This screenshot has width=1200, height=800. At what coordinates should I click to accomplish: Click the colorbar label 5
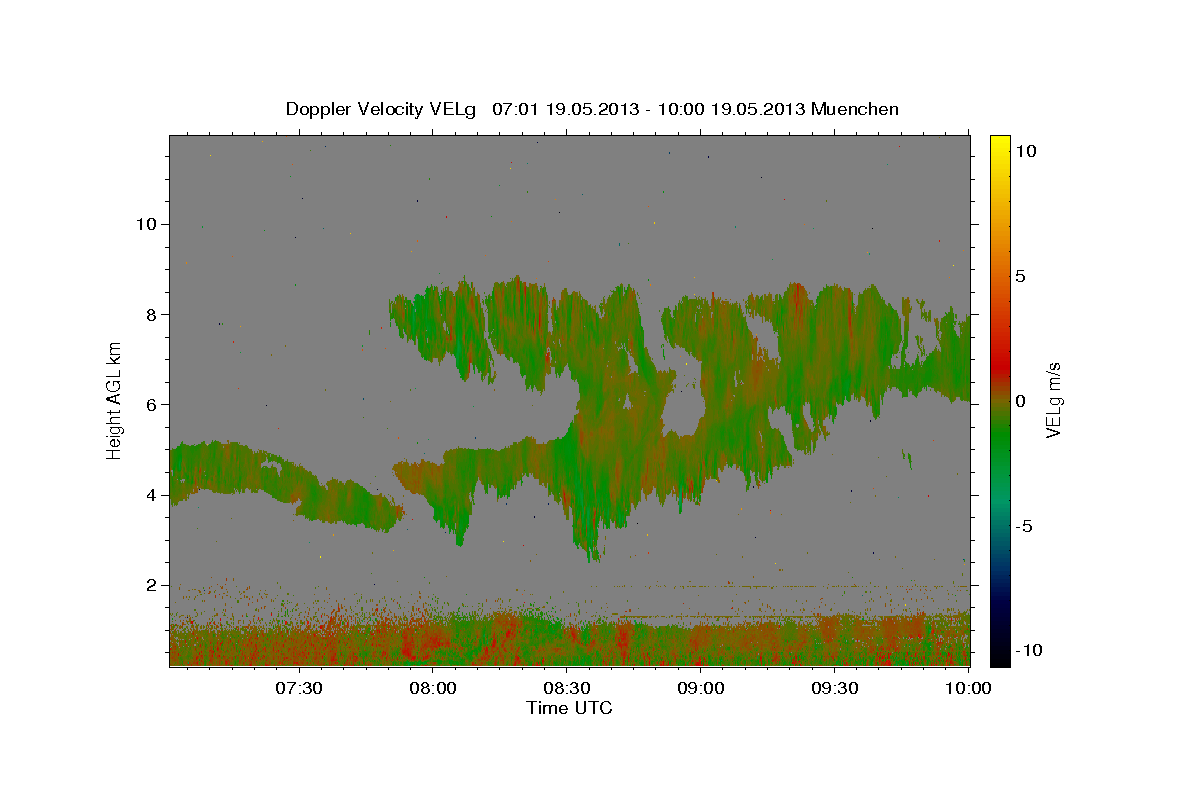point(1020,276)
